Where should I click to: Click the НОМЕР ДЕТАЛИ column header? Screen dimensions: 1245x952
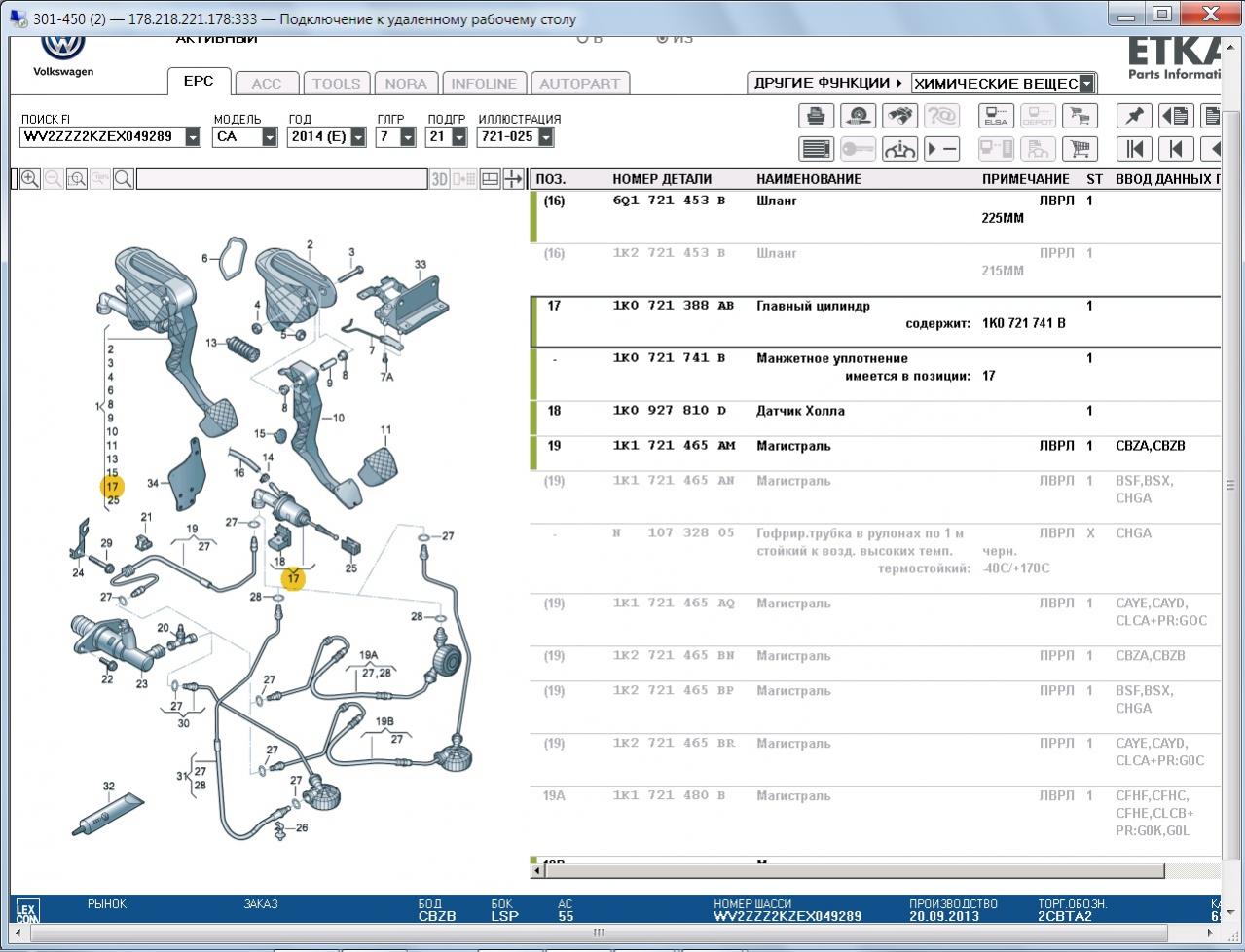click(x=662, y=179)
